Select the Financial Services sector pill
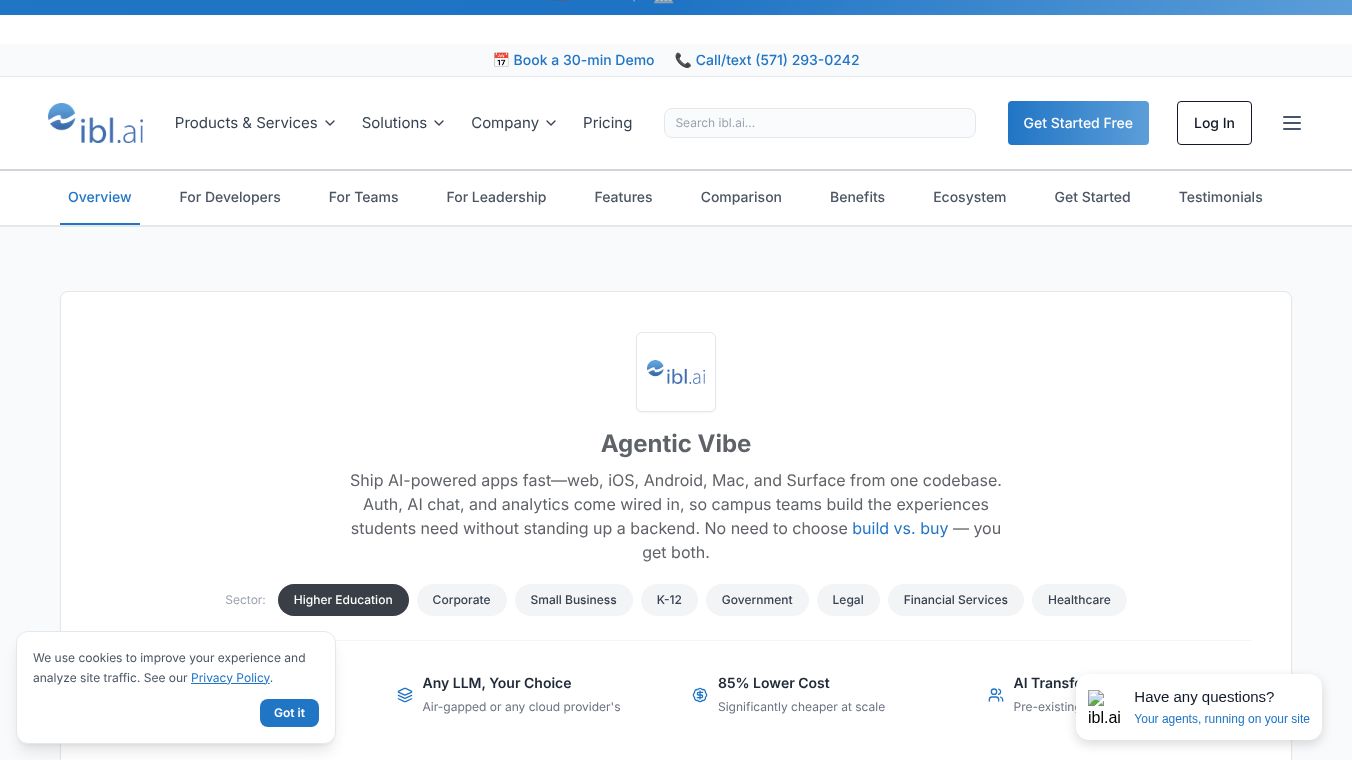Image resolution: width=1352 pixels, height=760 pixels. click(956, 600)
